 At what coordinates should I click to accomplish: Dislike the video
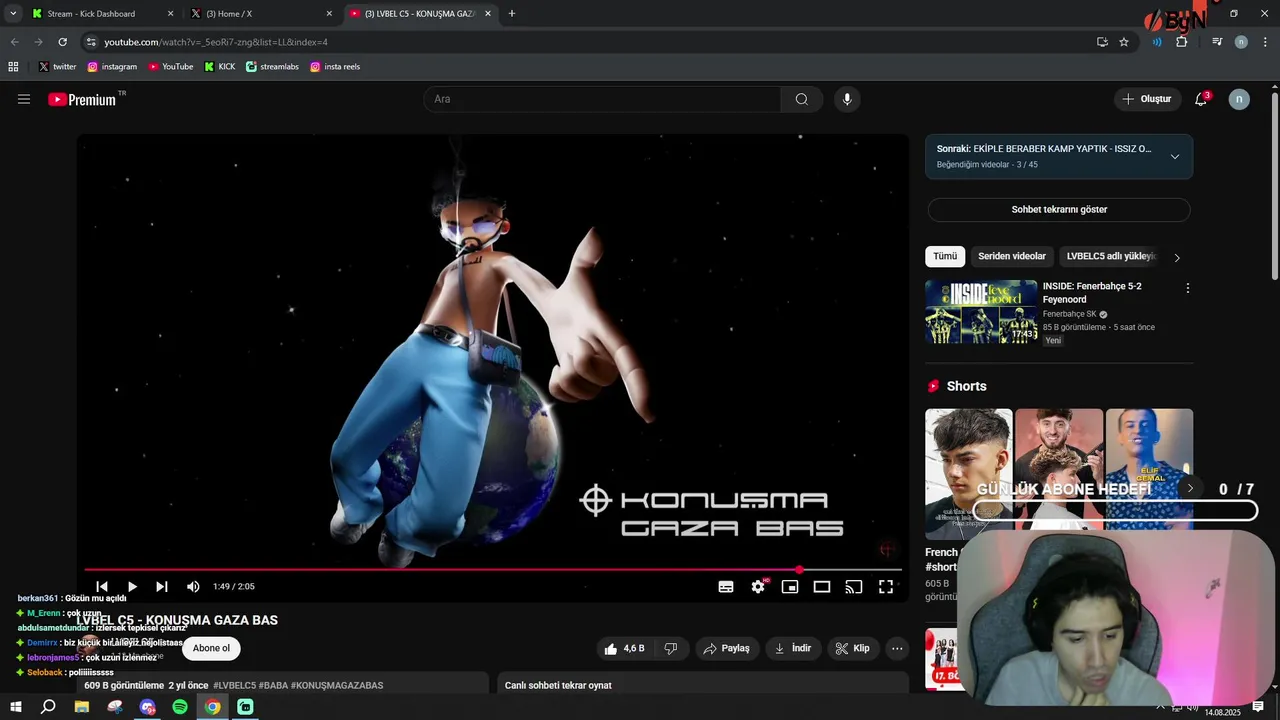coord(671,648)
